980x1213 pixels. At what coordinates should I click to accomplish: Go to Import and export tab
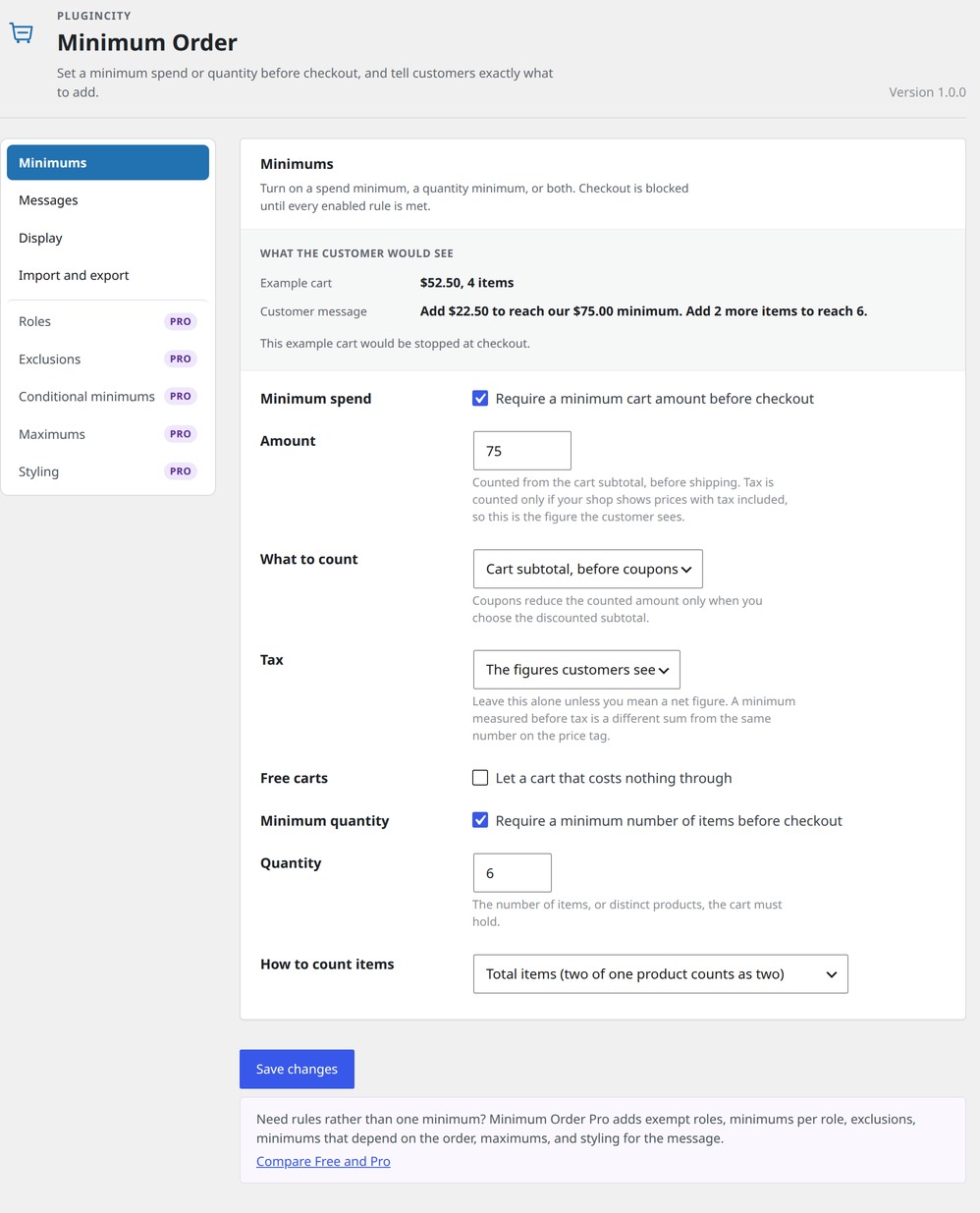click(x=108, y=275)
